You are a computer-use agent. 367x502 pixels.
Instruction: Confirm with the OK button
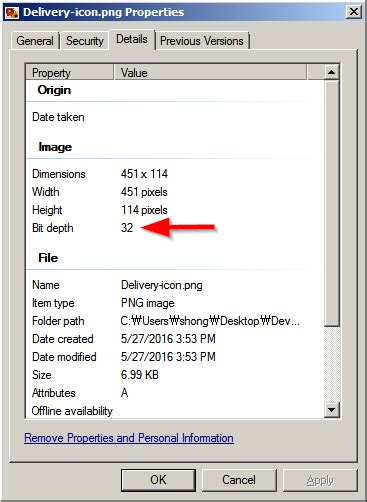(x=158, y=480)
